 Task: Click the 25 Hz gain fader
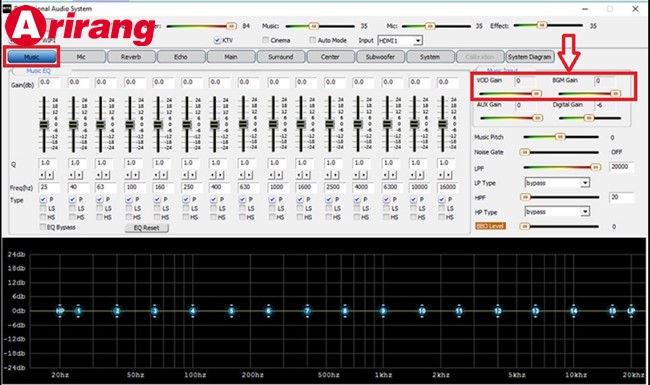[44, 124]
